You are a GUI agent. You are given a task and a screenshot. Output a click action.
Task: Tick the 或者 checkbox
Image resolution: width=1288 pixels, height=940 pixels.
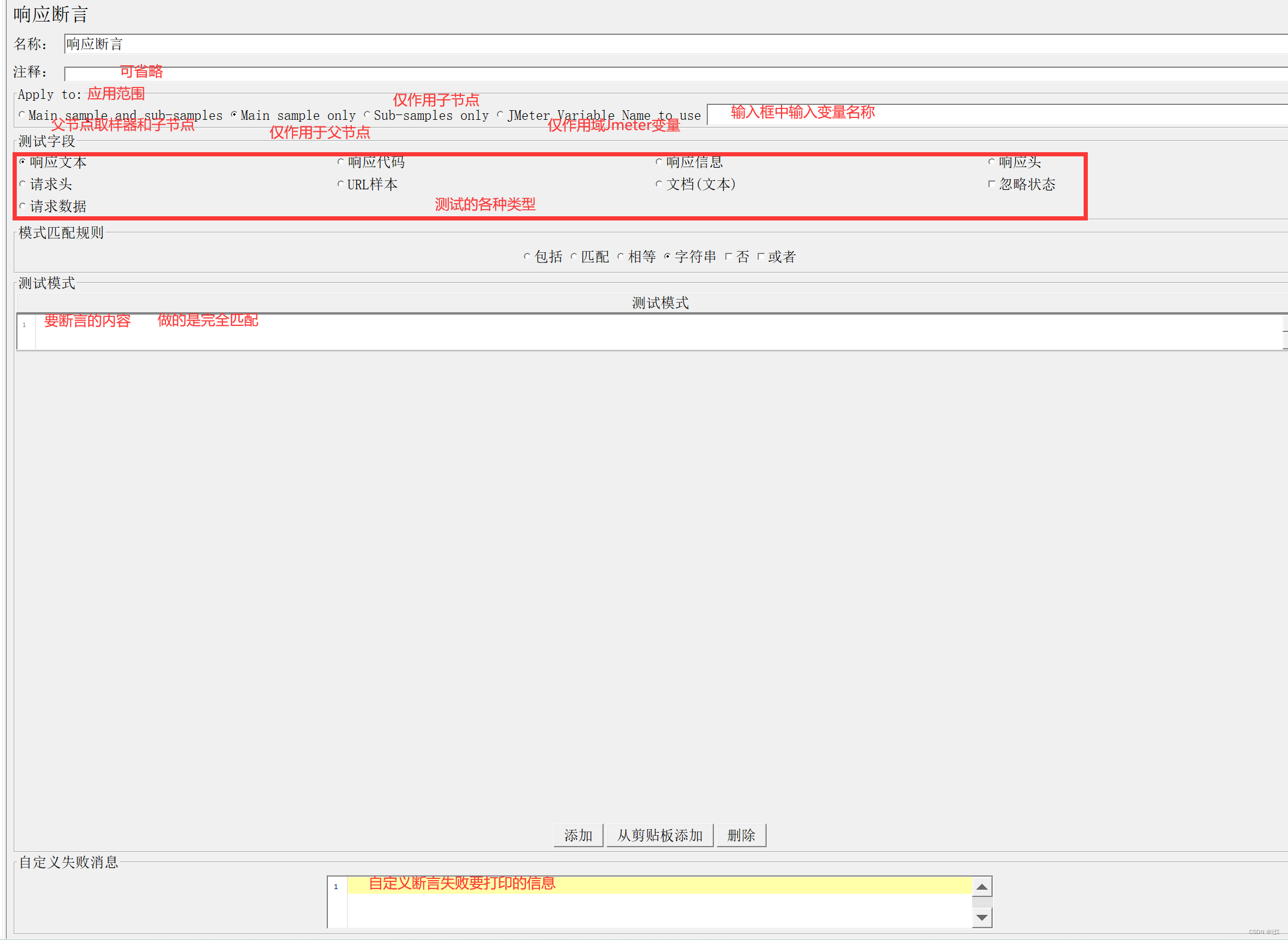761,256
